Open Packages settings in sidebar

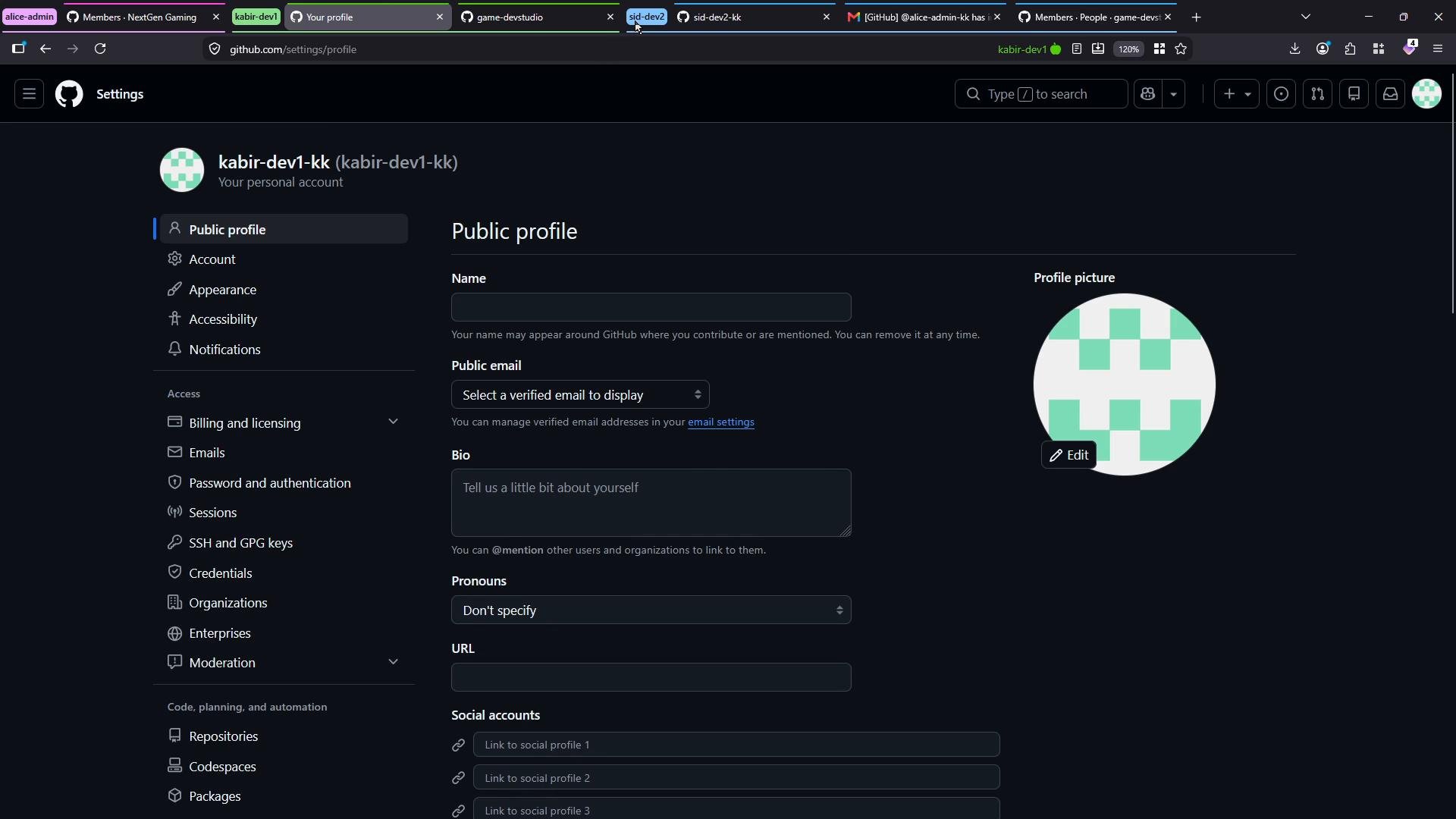point(284,796)
